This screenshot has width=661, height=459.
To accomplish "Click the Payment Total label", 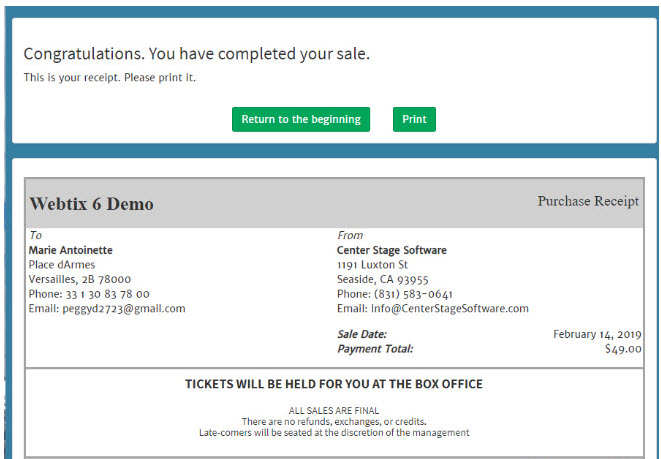I will pyautogui.click(x=375, y=349).
